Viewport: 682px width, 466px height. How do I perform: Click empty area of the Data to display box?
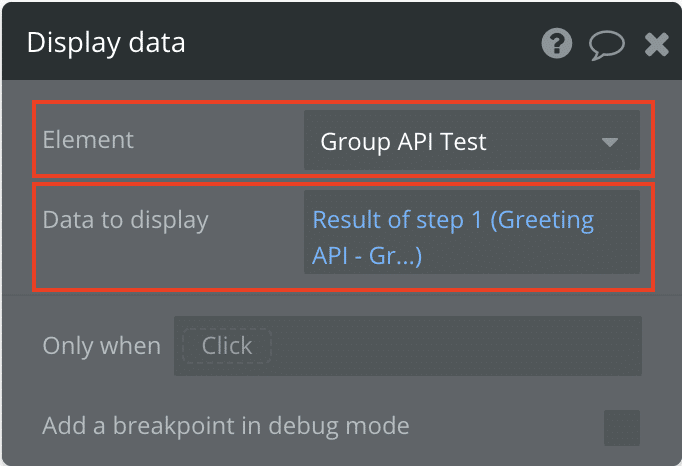point(531,256)
